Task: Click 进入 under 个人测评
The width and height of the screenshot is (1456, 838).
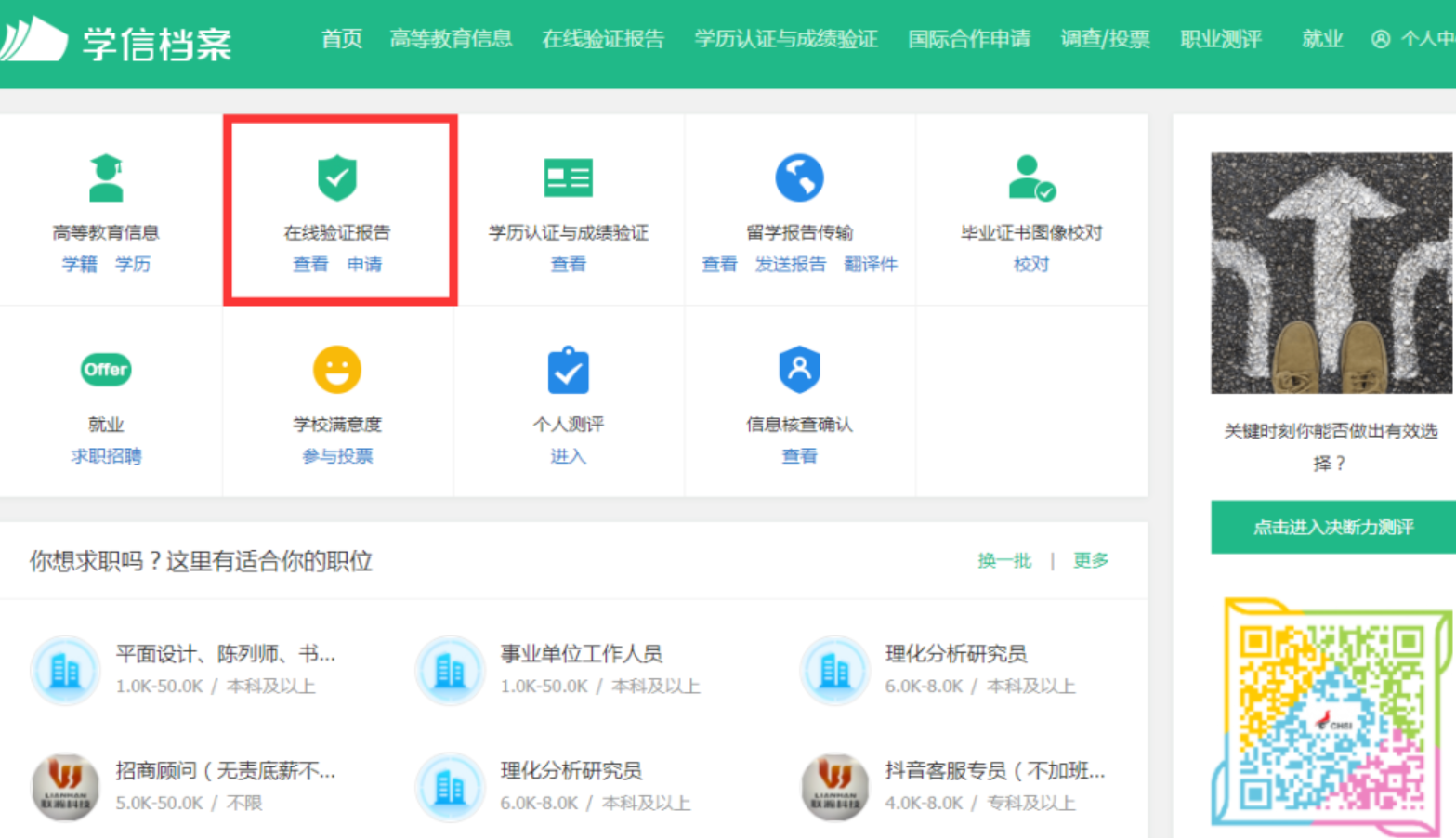Action: pos(568,456)
